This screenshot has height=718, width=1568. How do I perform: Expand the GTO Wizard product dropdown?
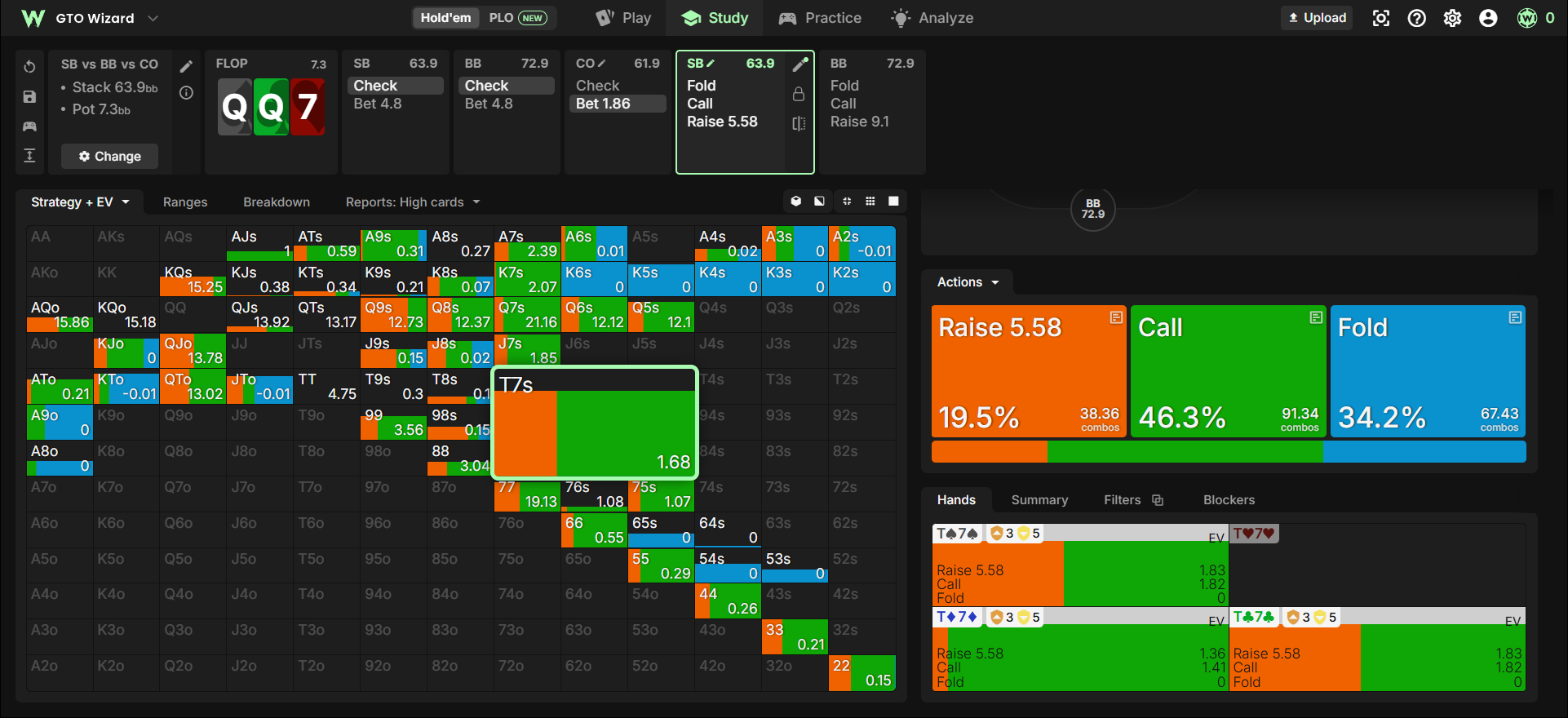click(x=153, y=18)
